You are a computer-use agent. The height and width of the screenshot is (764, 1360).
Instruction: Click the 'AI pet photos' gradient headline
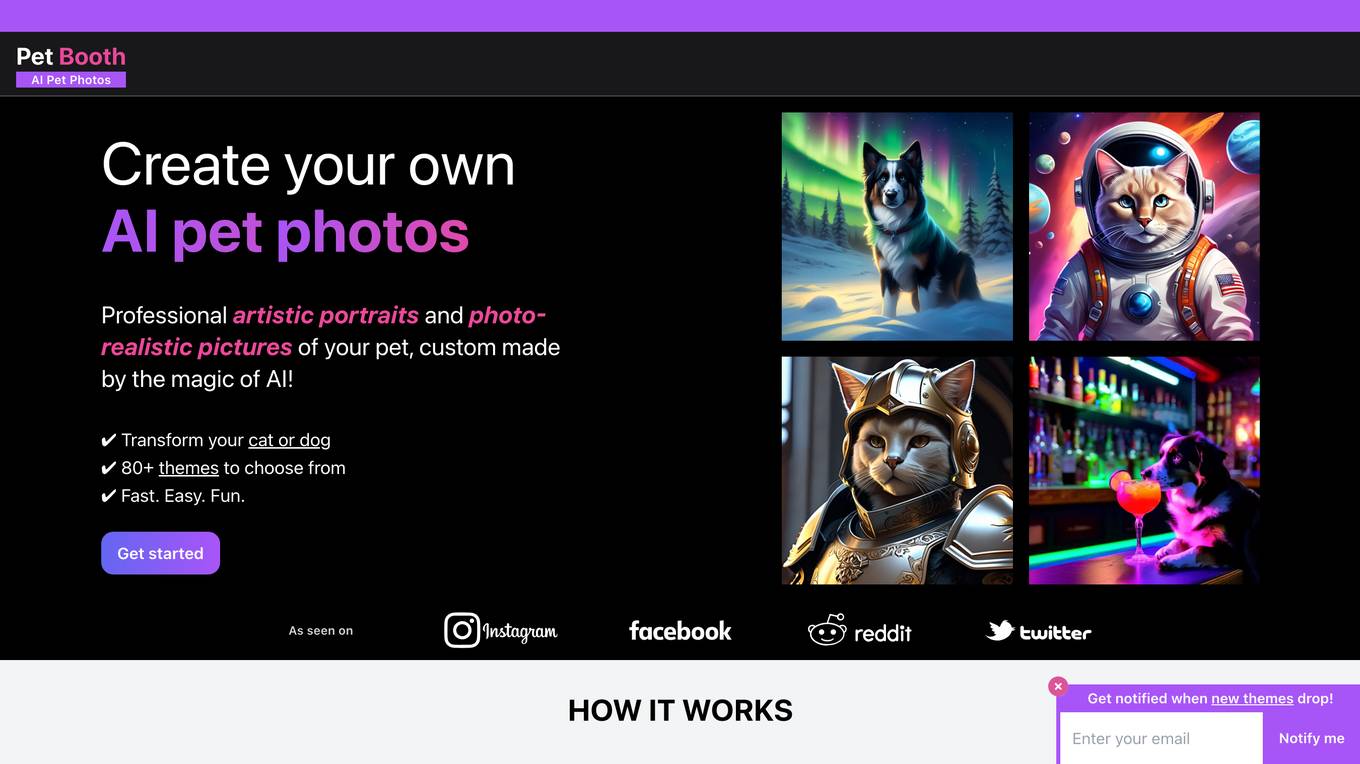[285, 230]
